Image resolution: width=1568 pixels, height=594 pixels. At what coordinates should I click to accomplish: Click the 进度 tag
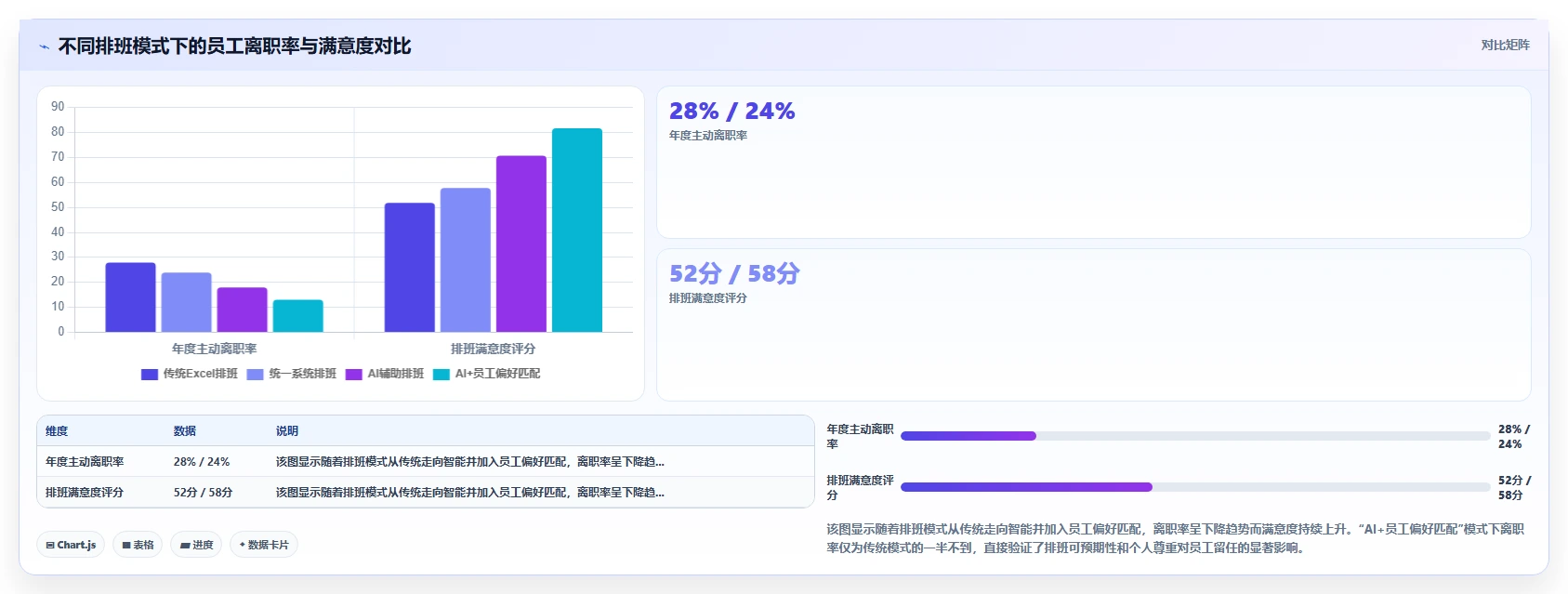[196, 545]
